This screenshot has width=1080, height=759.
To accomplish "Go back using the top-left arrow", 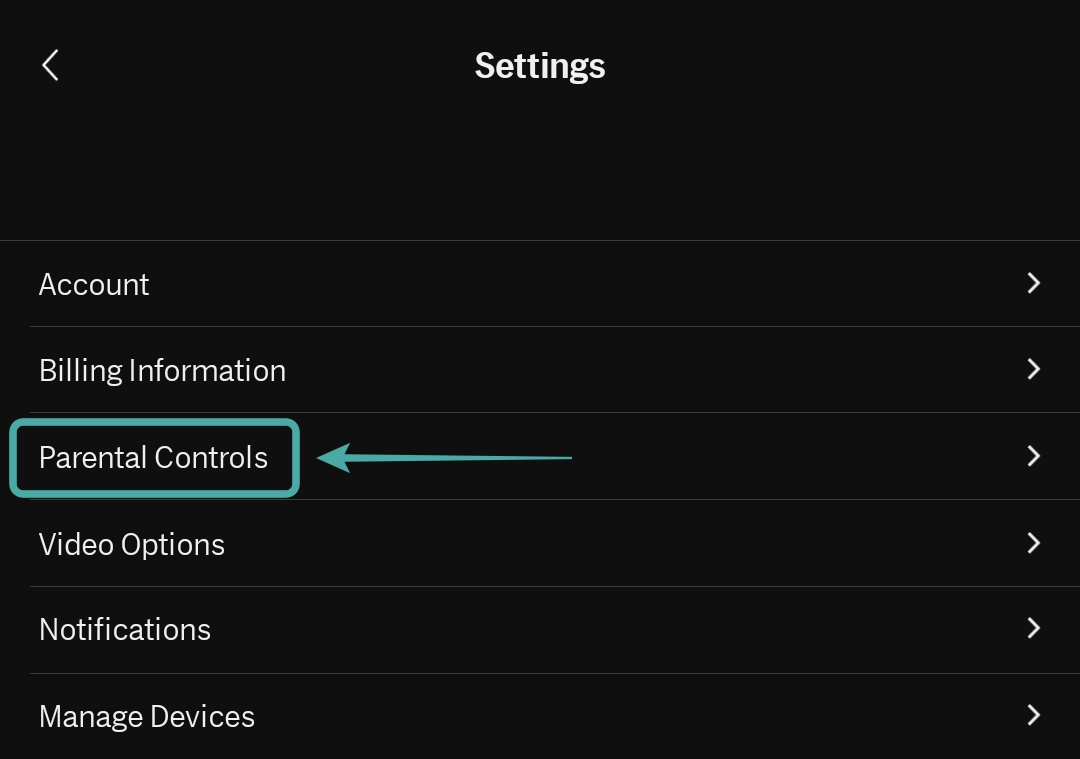I will 50,66.
